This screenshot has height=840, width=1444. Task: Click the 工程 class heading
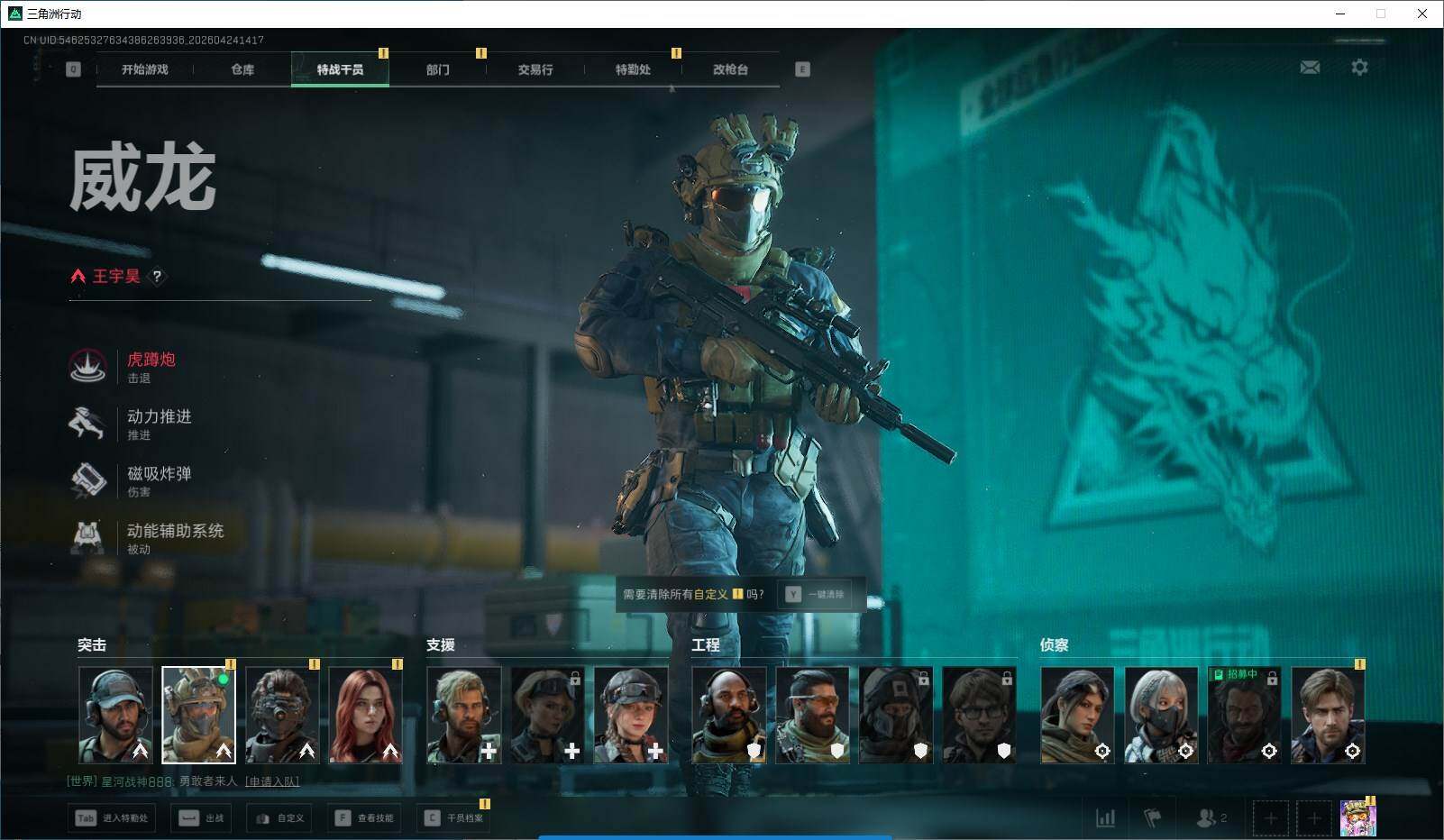click(706, 645)
